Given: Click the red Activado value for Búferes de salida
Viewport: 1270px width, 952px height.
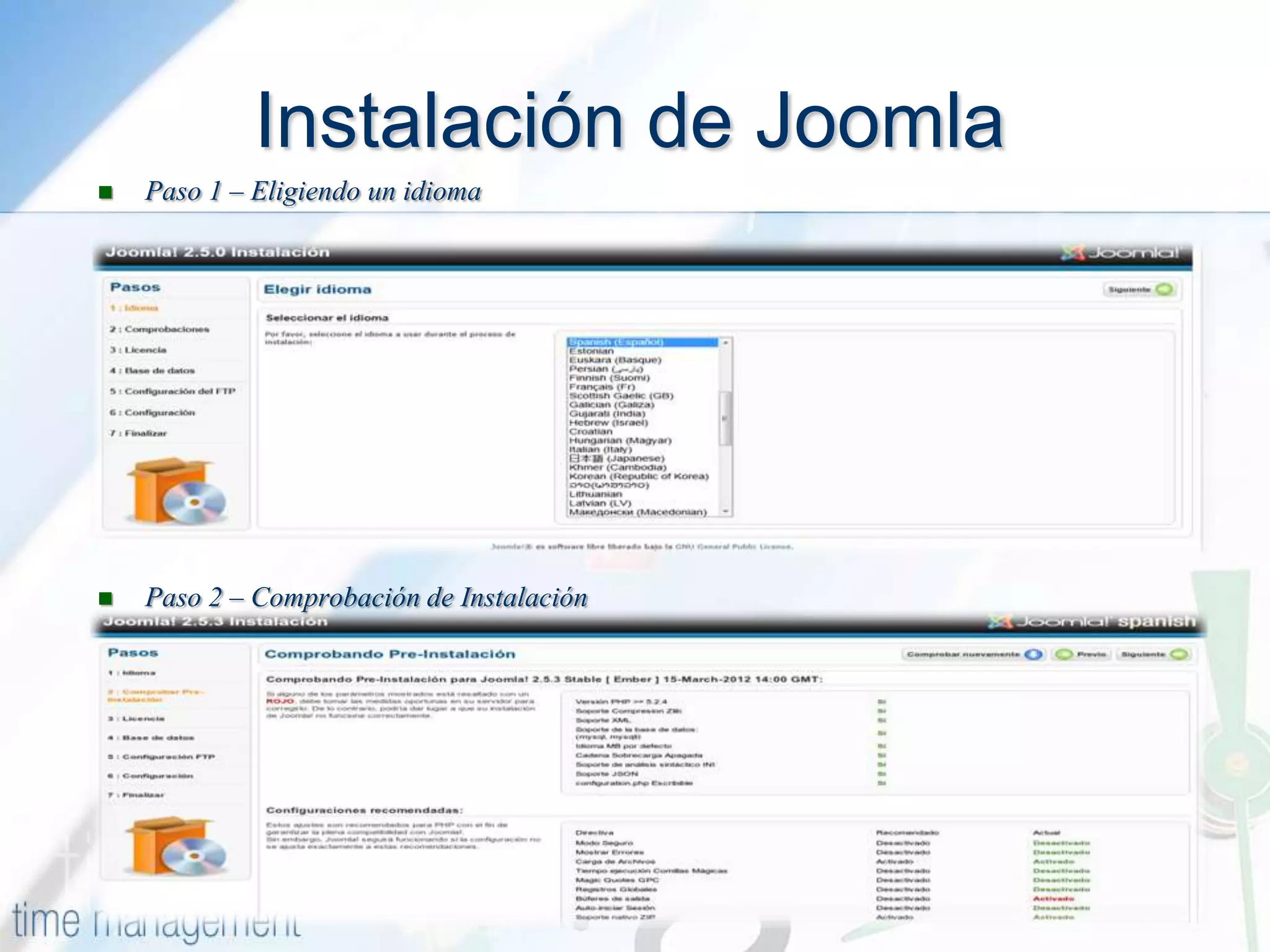Looking at the screenshot, I should (1053, 899).
